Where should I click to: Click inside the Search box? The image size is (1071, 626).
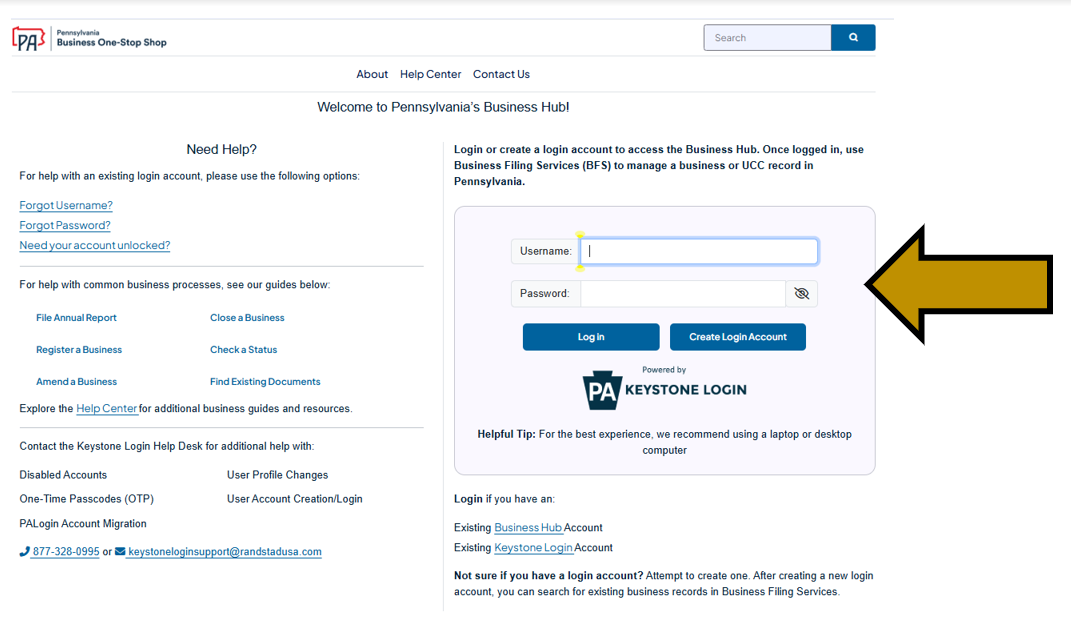767,37
